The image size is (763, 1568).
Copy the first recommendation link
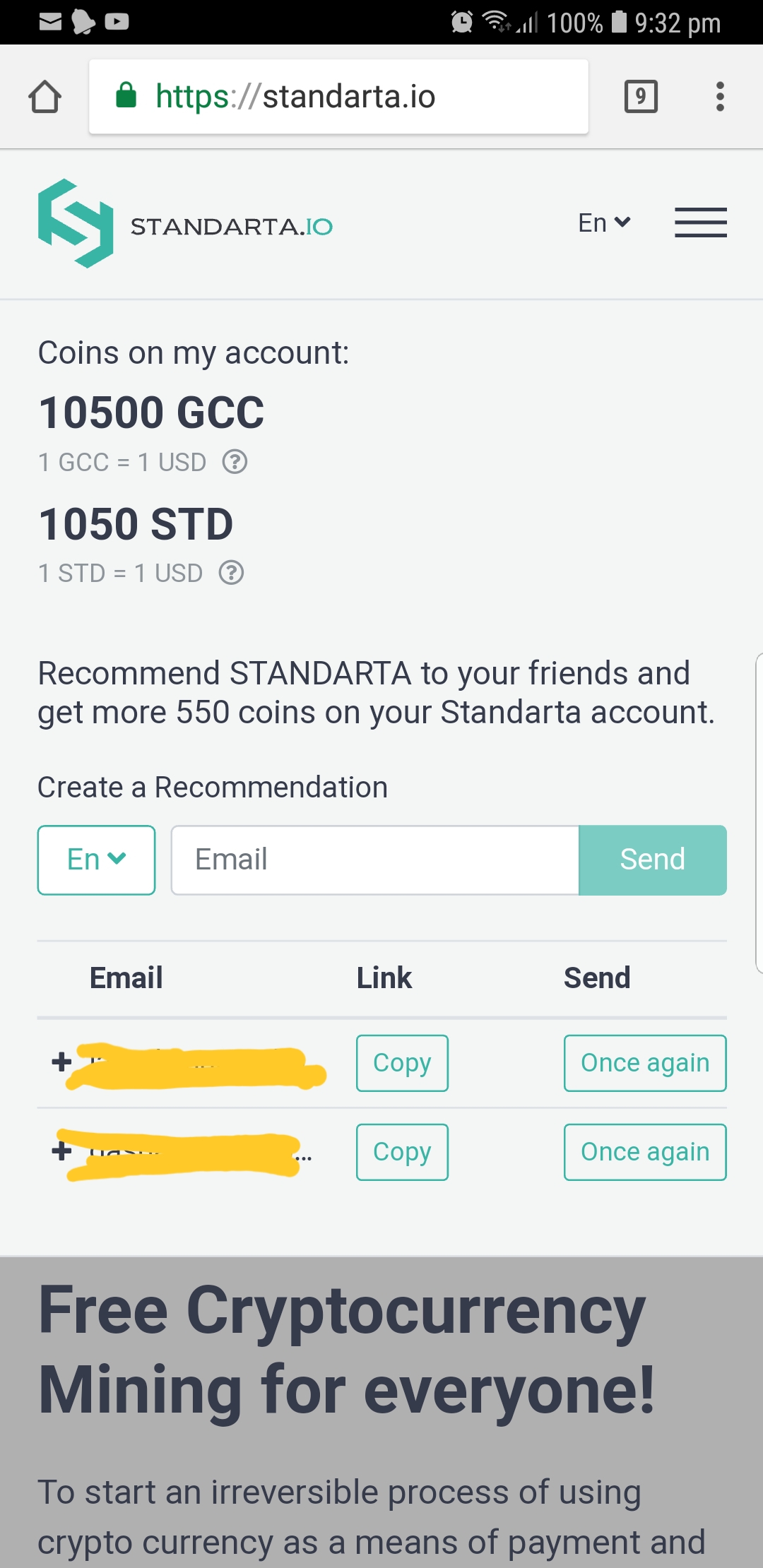402,1063
